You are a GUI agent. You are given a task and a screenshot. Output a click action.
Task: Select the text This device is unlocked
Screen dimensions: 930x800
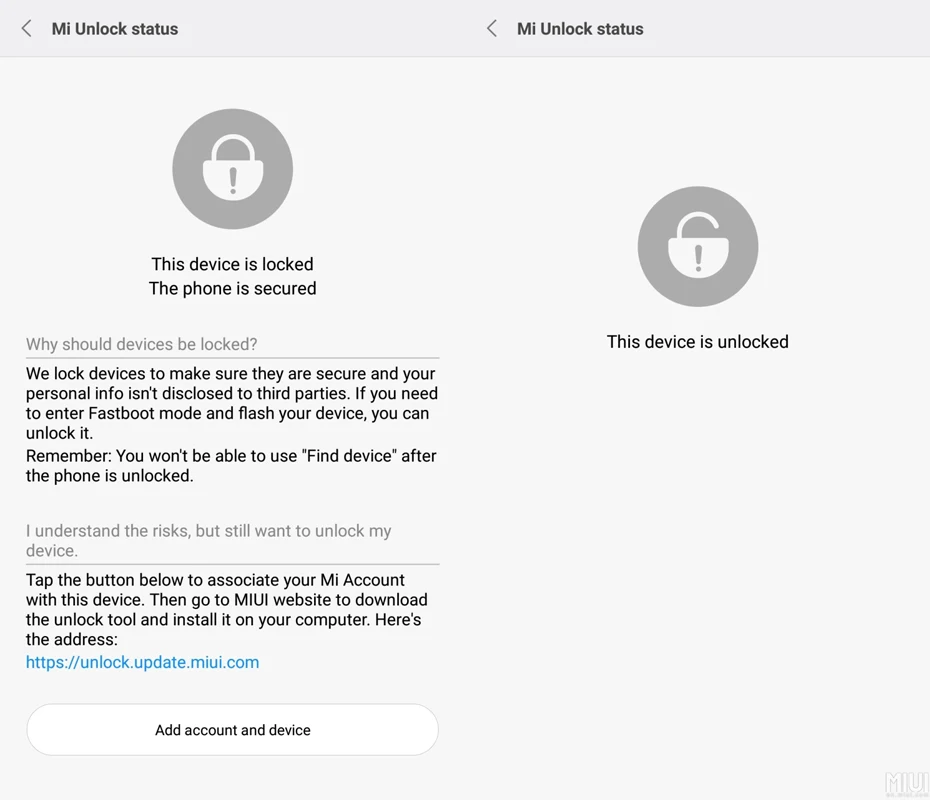click(x=697, y=341)
